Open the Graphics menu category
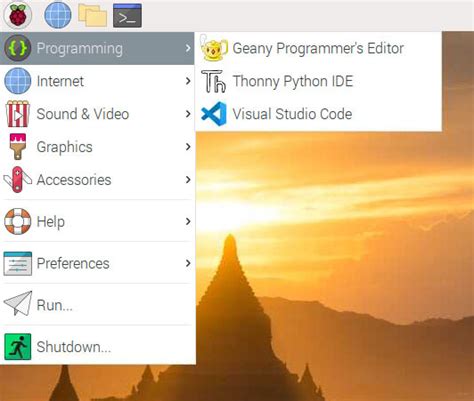This screenshot has height=401, width=474. pyautogui.click(x=97, y=147)
